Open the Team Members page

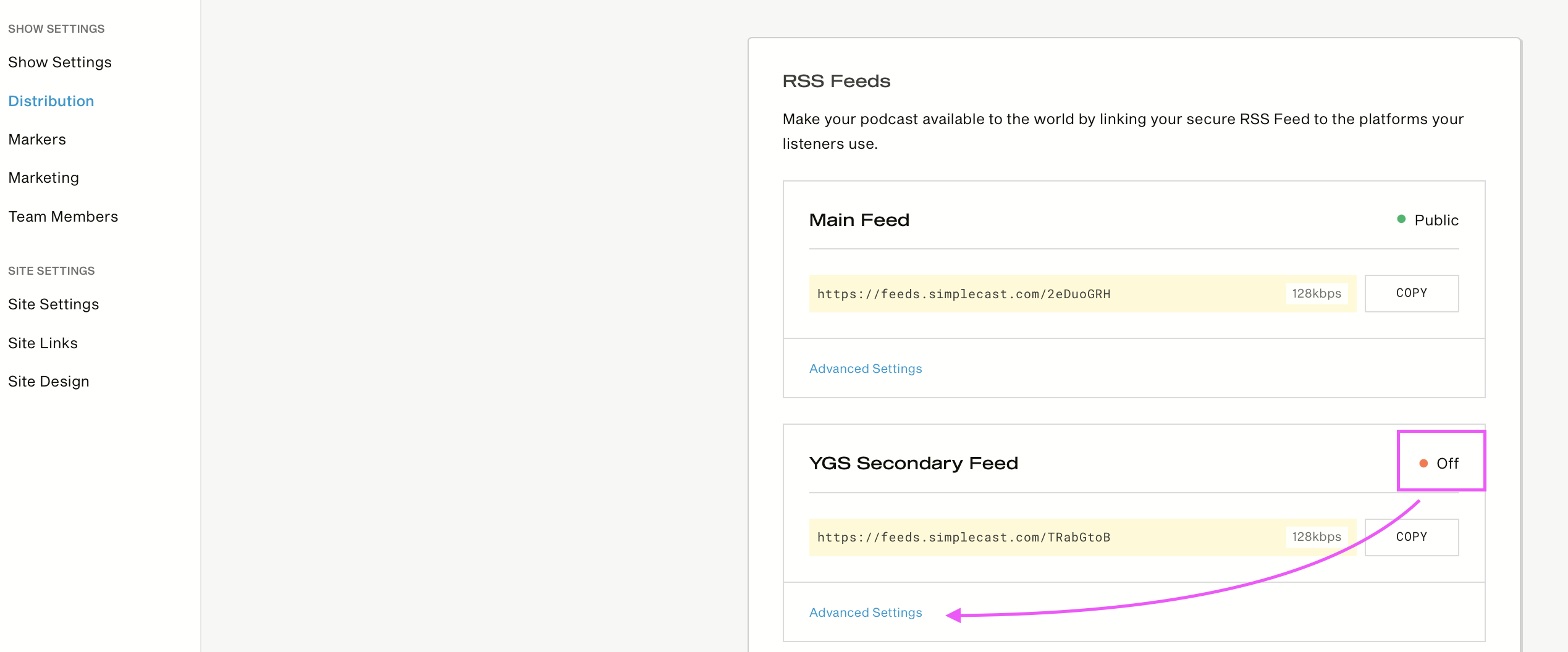tap(63, 217)
